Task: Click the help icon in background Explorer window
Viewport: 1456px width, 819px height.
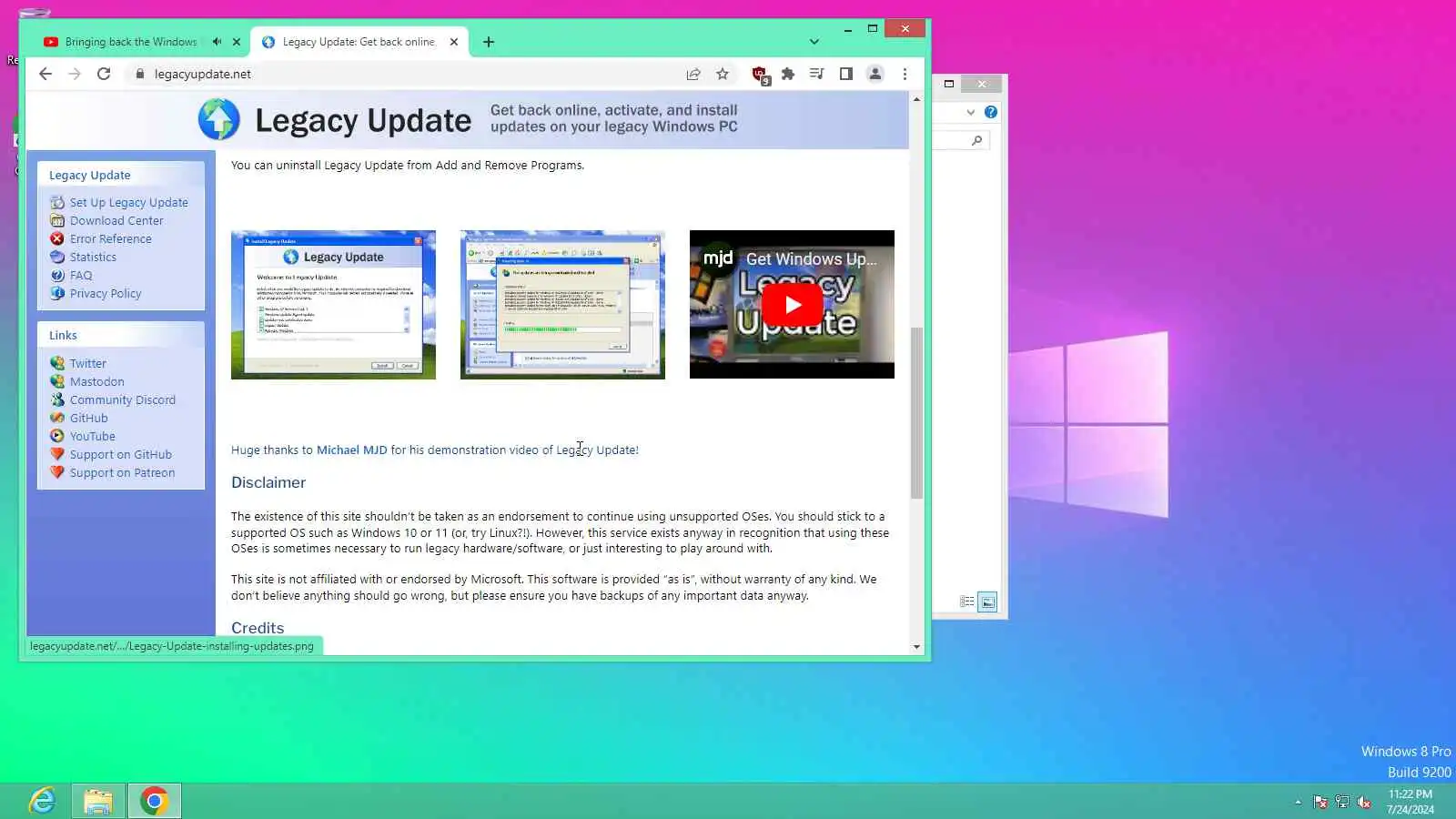Action: click(991, 112)
